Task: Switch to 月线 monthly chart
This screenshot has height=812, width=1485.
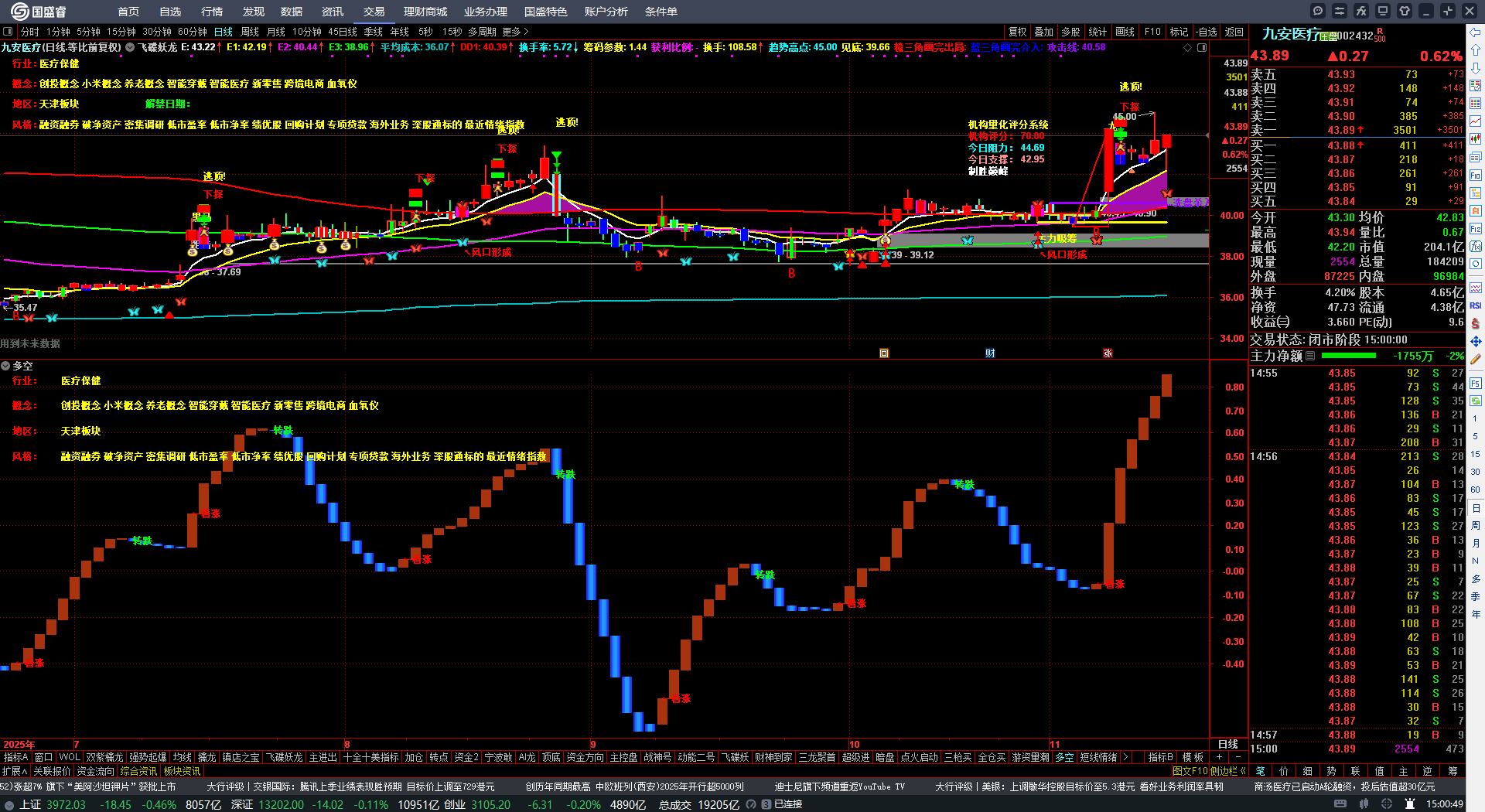Action: tap(276, 32)
